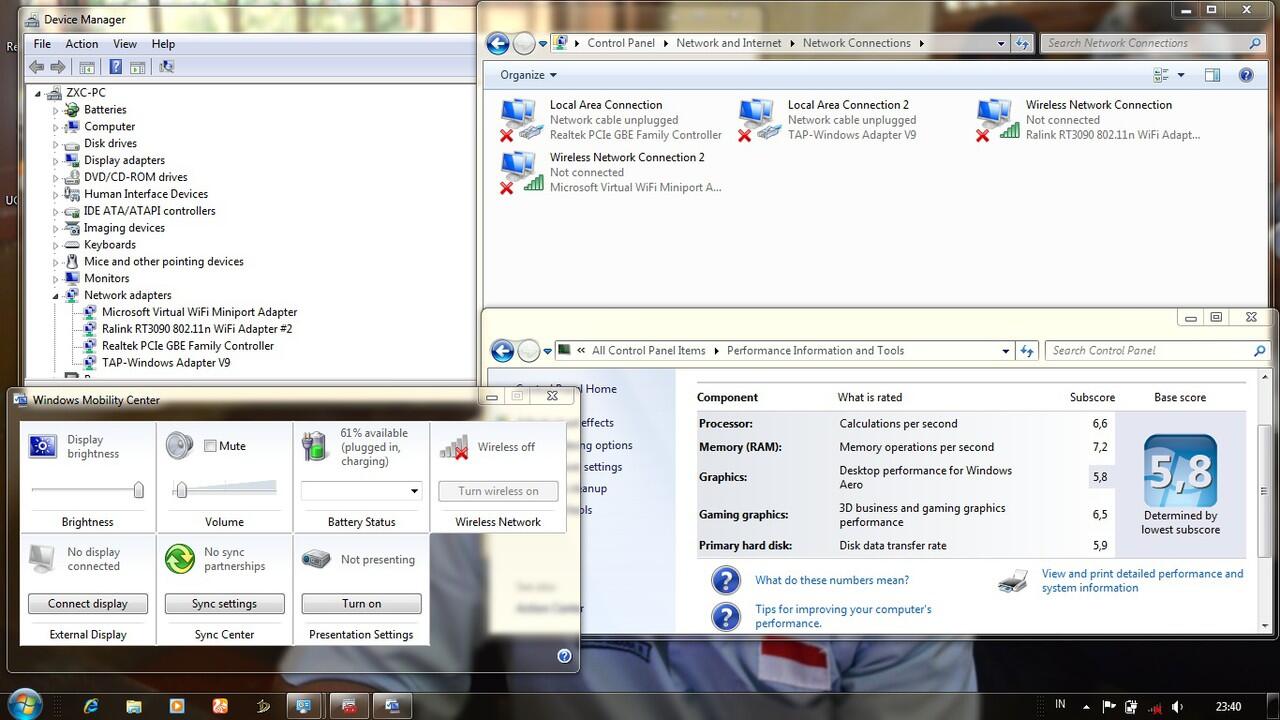
Task: Click the Network Connections help icon
Action: point(1246,75)
